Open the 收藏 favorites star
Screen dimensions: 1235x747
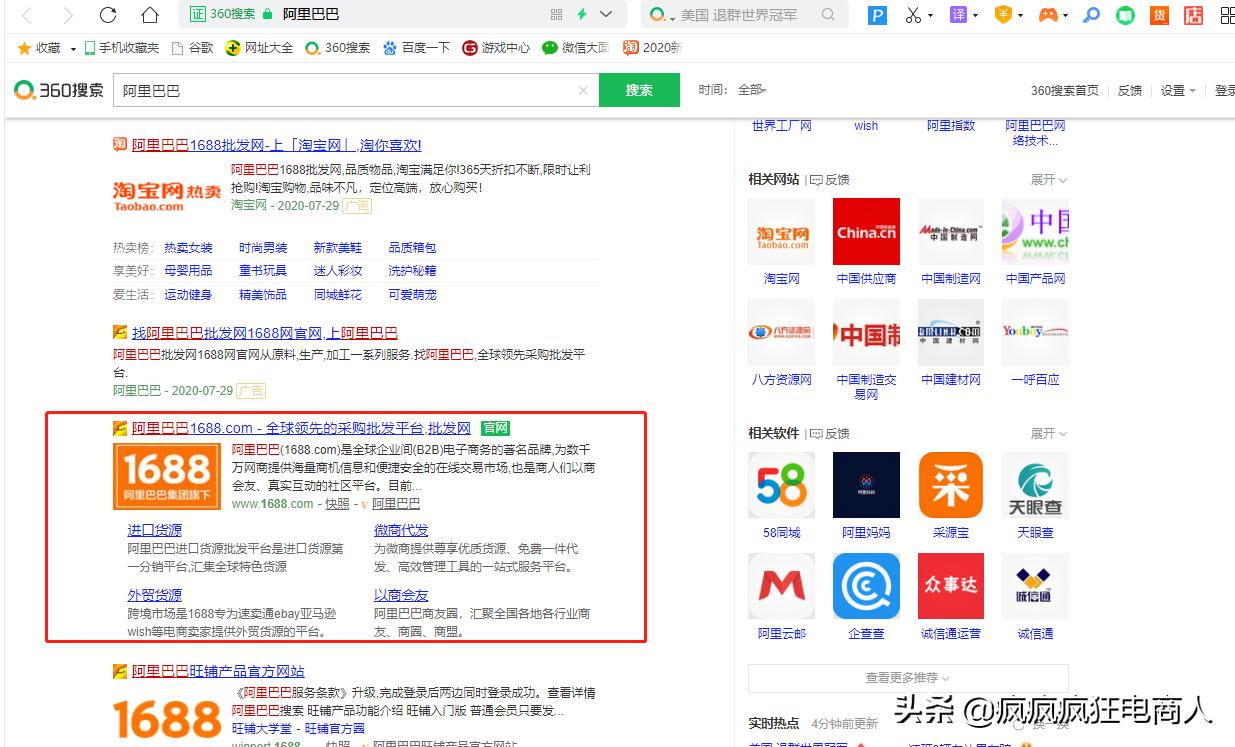click(25, 48)
